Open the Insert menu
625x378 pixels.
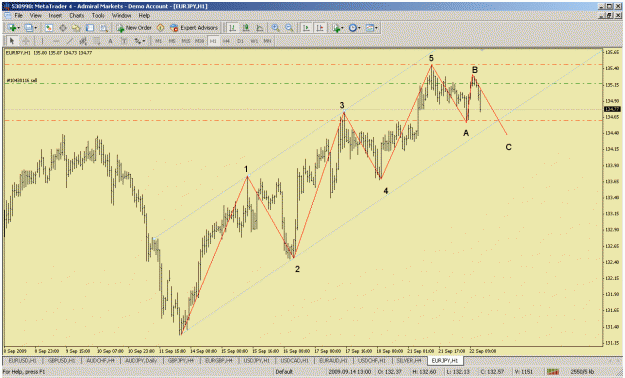pos(55,16)
